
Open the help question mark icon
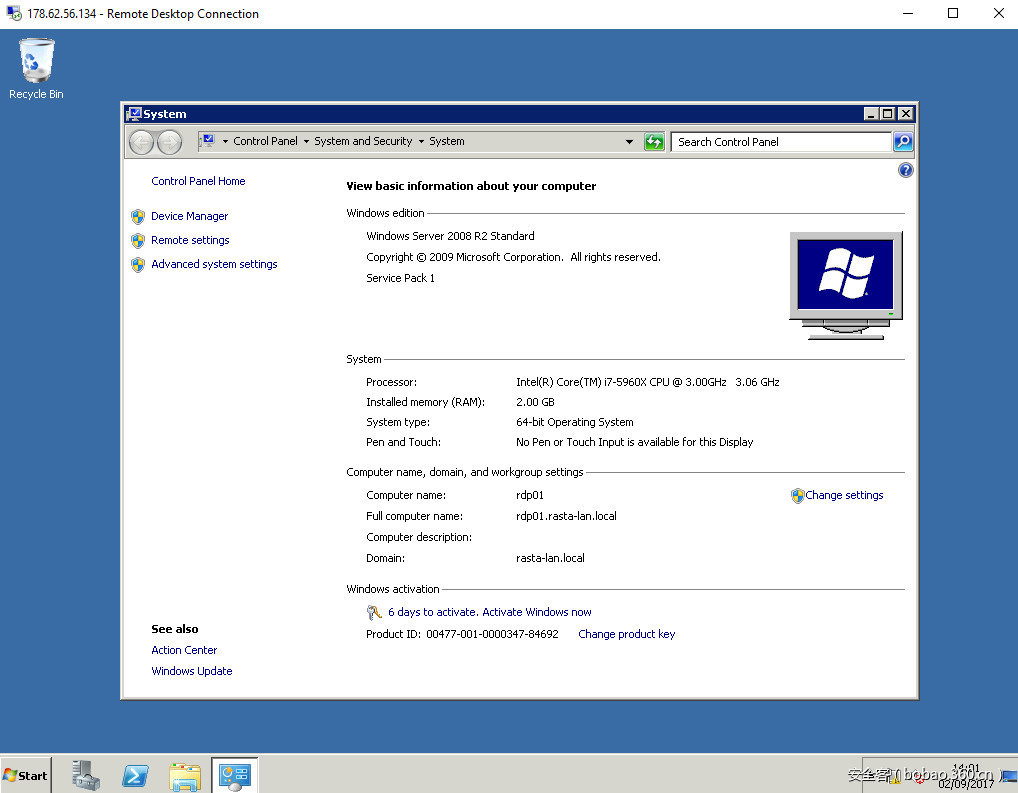click(905, 171)
